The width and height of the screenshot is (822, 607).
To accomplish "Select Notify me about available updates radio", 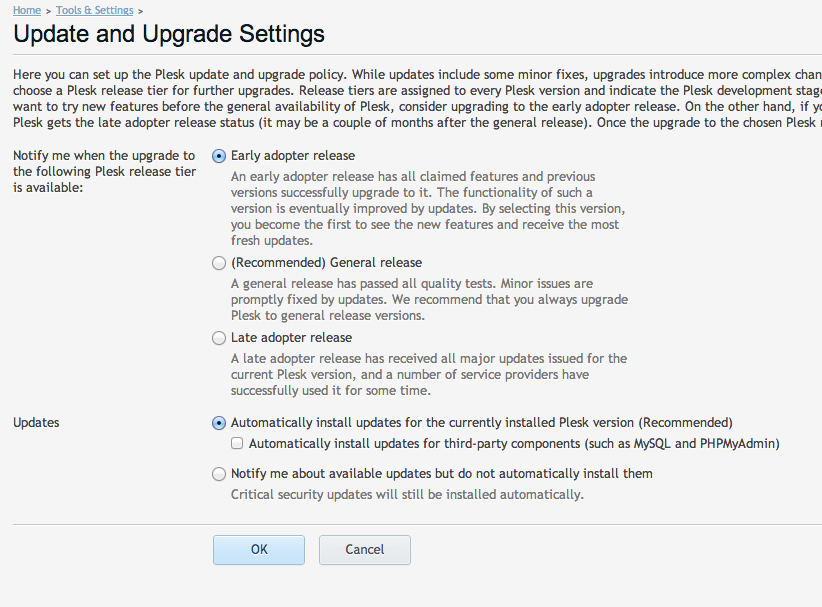I will 219,474.
